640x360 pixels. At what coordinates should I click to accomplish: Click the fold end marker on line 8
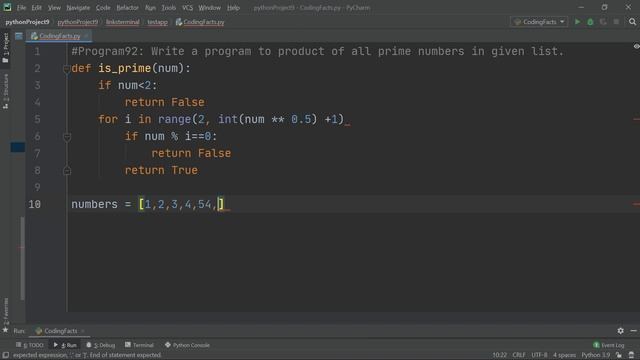coord(67,171)
